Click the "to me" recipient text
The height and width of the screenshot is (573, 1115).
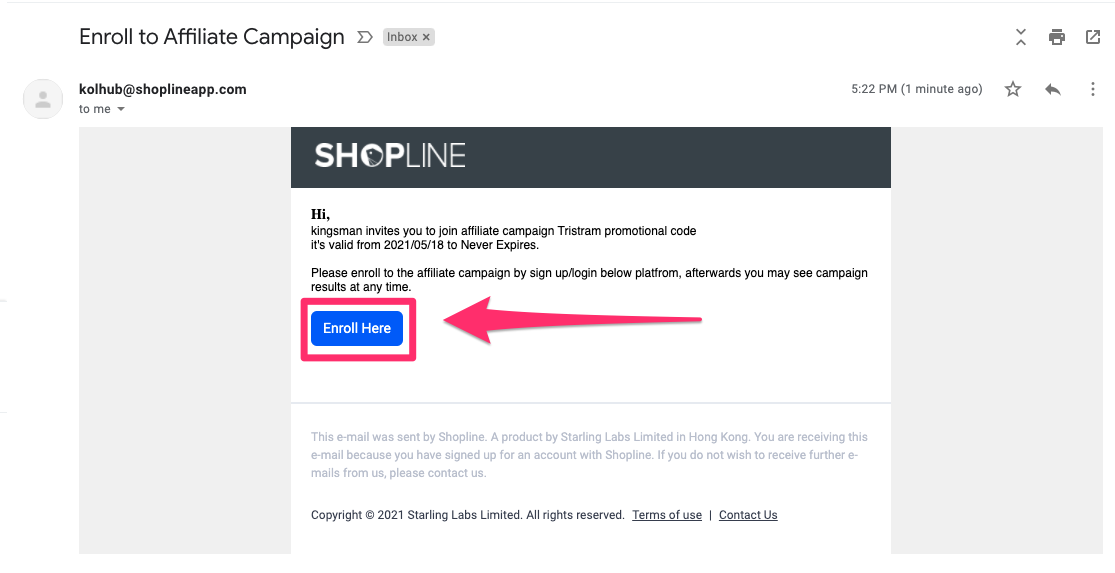click(x=95, y=109)
